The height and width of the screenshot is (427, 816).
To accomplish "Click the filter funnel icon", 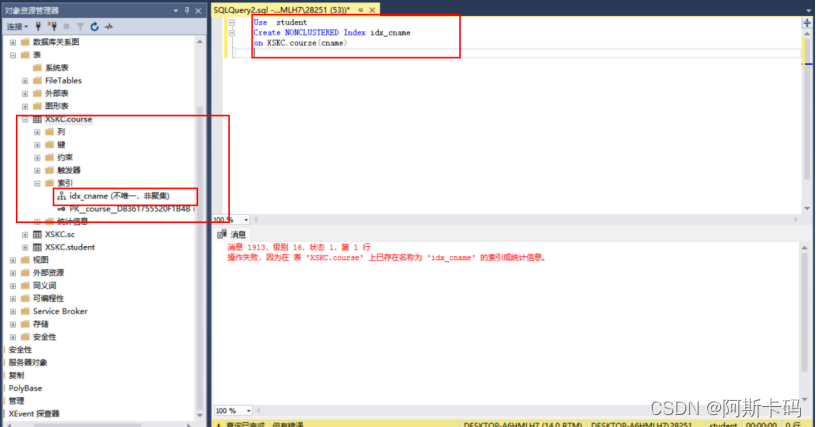I will coord(80,27).
